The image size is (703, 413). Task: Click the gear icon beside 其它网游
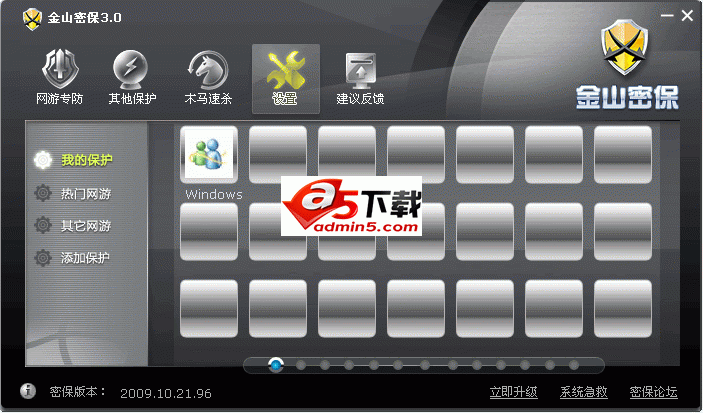tap(43, 225)
